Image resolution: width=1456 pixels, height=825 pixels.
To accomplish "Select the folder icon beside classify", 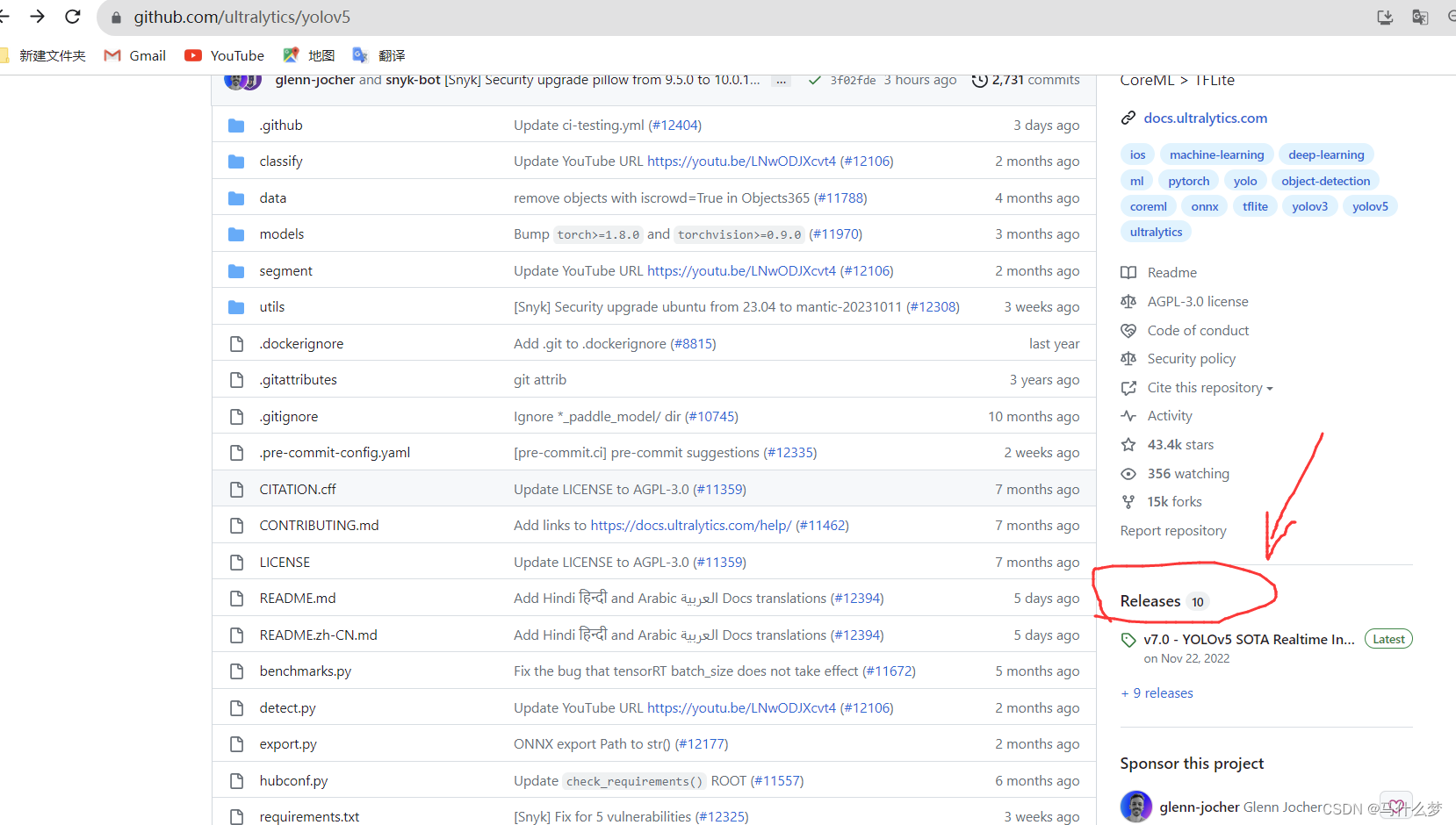I will pyautogui.click(x=236, y=161).
